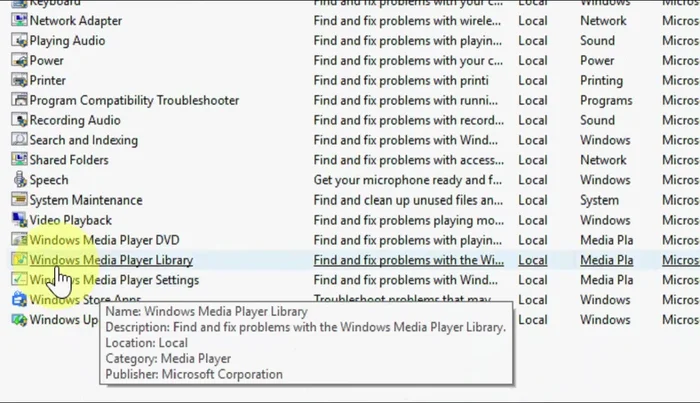Click the 'Printing' category cell
The image size is (700, 403).
point(601,81)
